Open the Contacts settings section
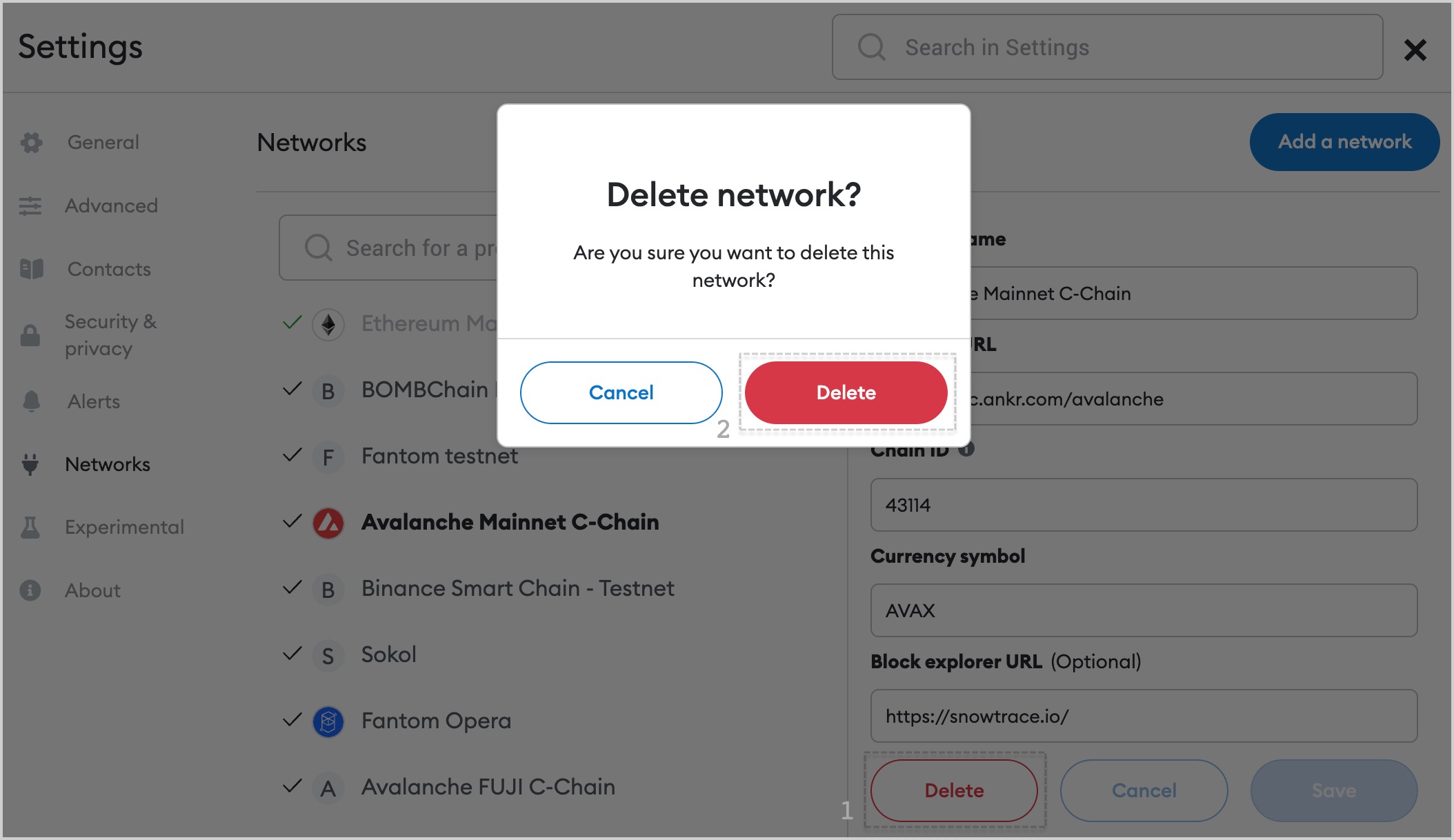Viewport: 1454px width, 840px height. pyautogui.click(x=110, y=268)
